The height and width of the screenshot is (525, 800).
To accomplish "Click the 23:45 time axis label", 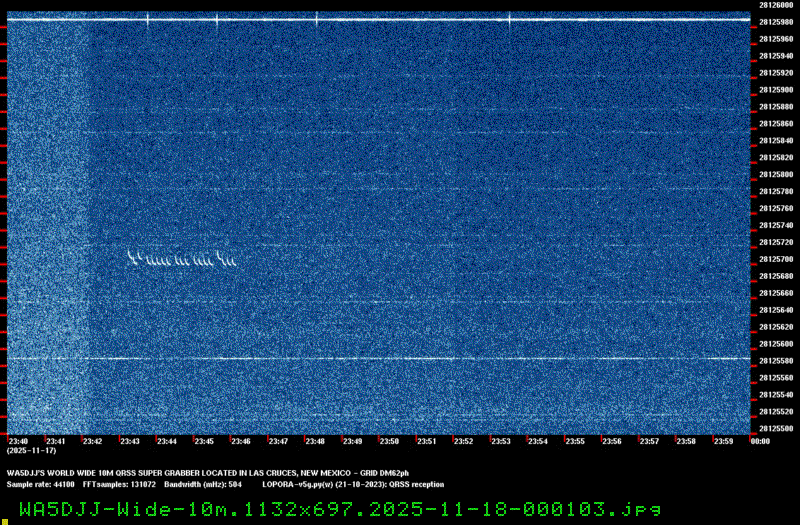I will (x=204, y=441).
